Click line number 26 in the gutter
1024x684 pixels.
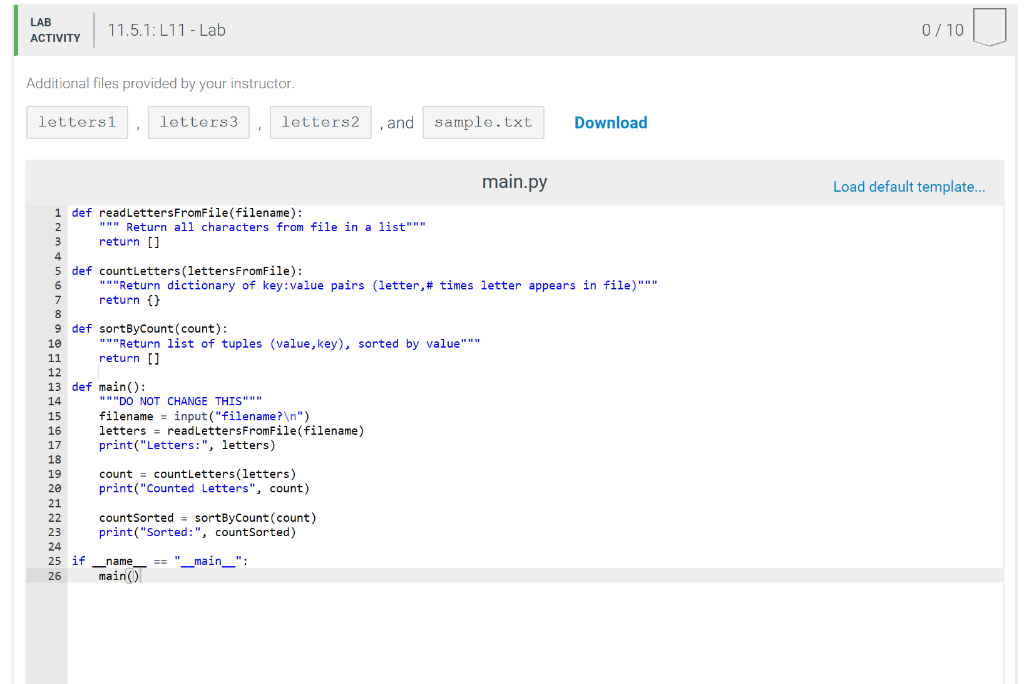click(54, 576)
